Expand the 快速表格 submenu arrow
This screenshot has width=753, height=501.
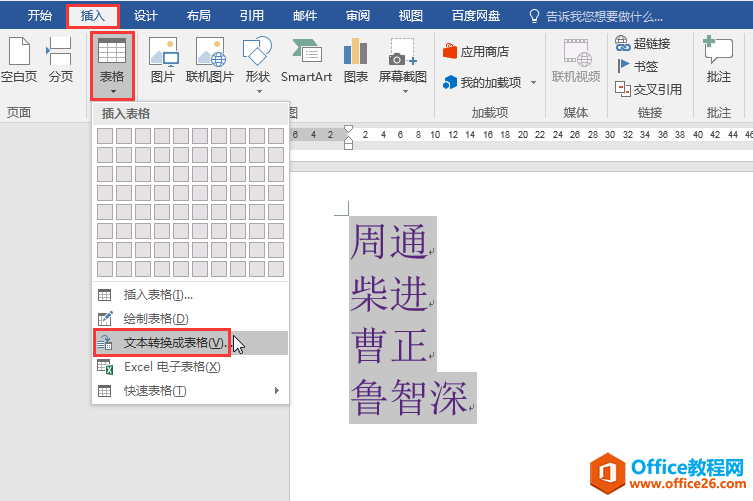coord(277,391)
